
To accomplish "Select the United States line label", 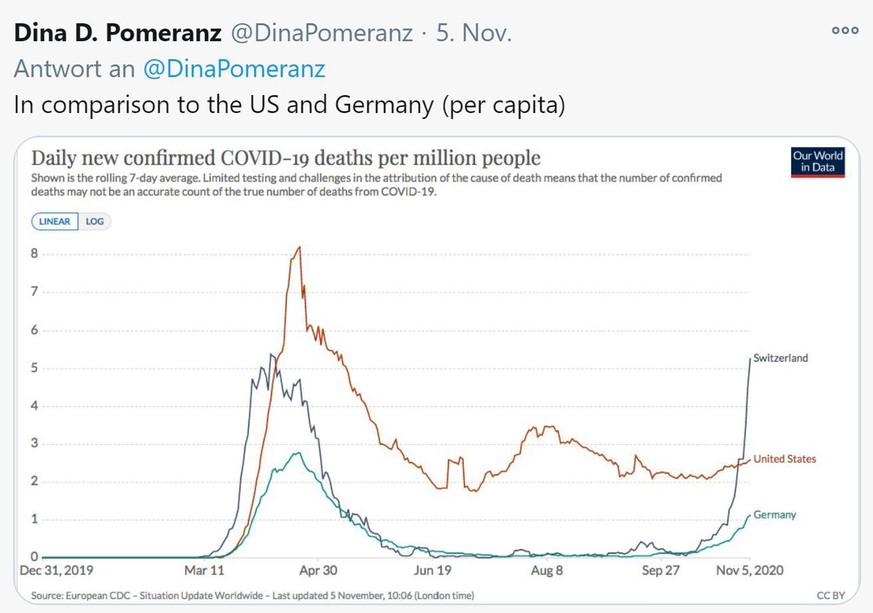I will 784,459.
